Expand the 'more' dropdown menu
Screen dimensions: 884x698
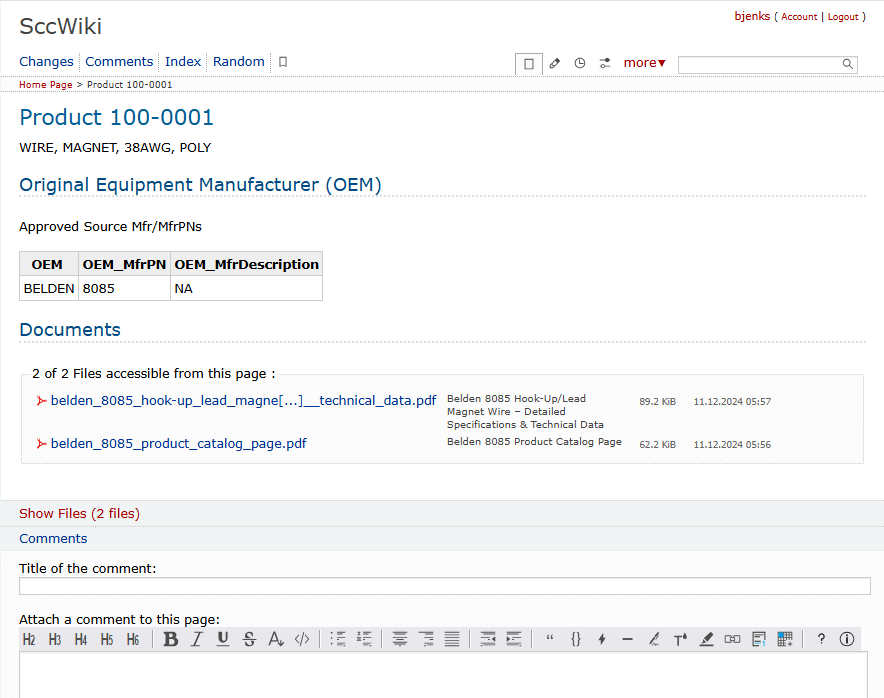coord(644,63)
